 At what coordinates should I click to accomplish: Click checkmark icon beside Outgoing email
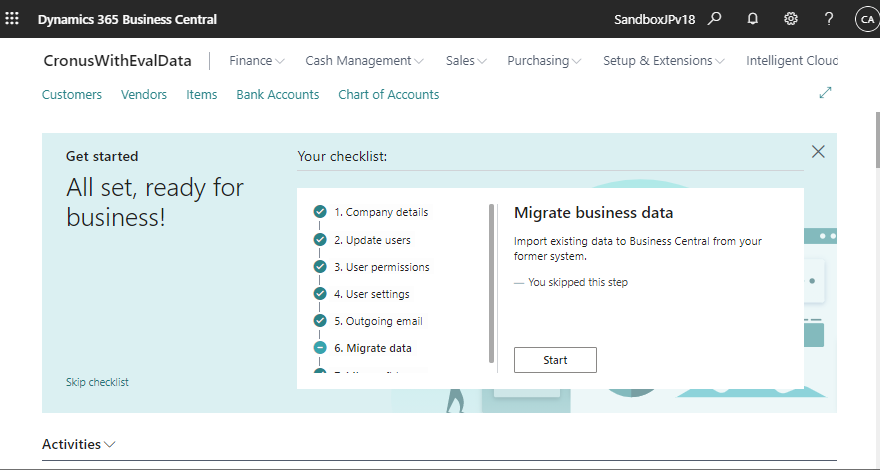point(320,321)
